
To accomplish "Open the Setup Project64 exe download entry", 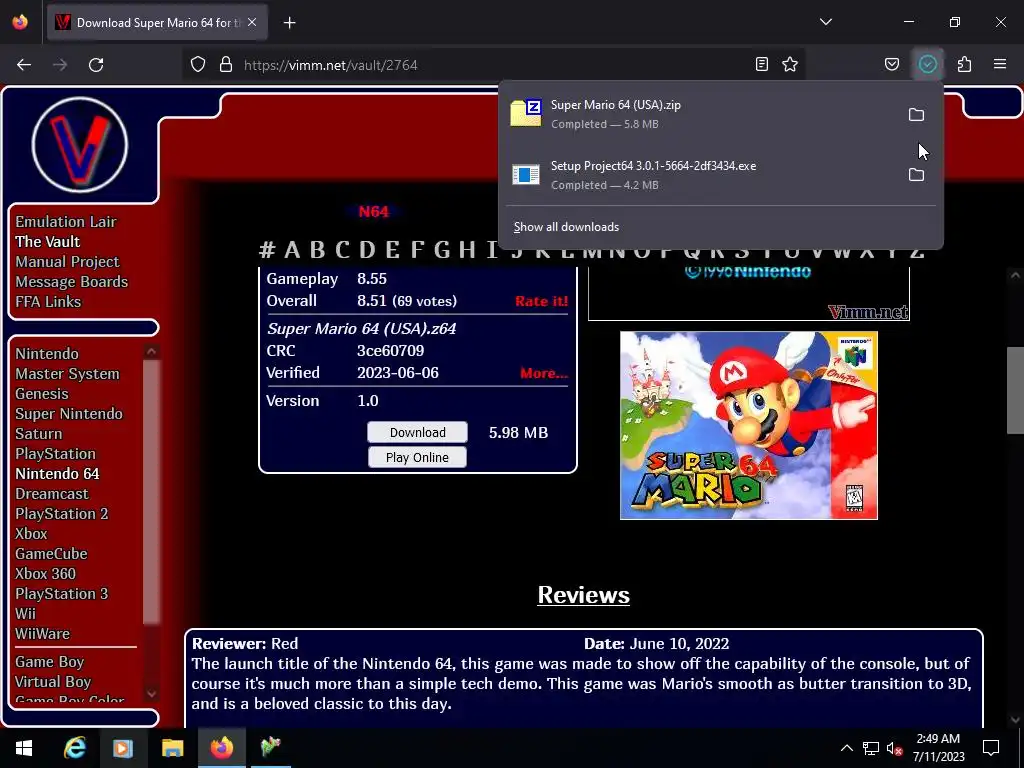I will 702,175.
